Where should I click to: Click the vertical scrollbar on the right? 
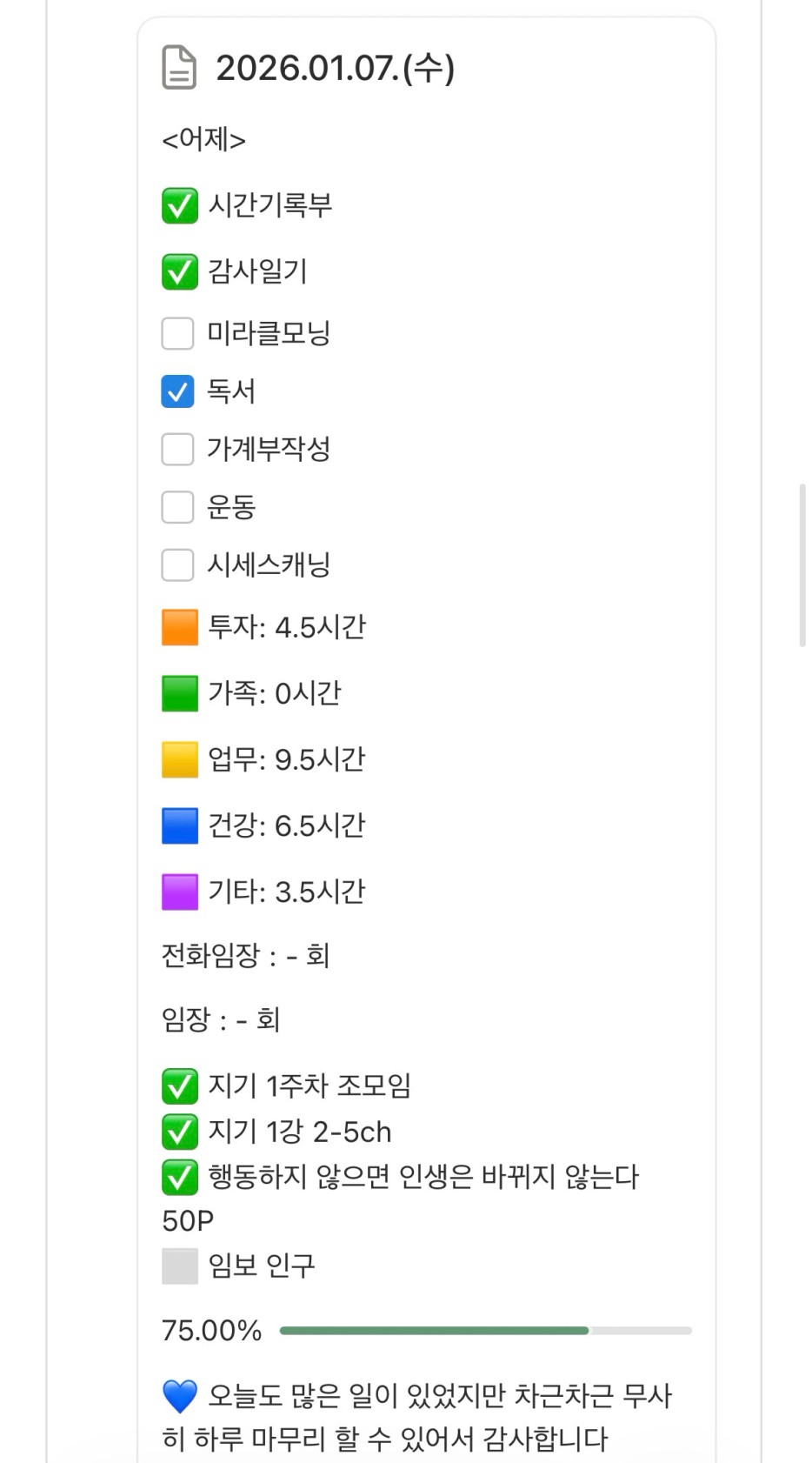[x=802, y=565]
